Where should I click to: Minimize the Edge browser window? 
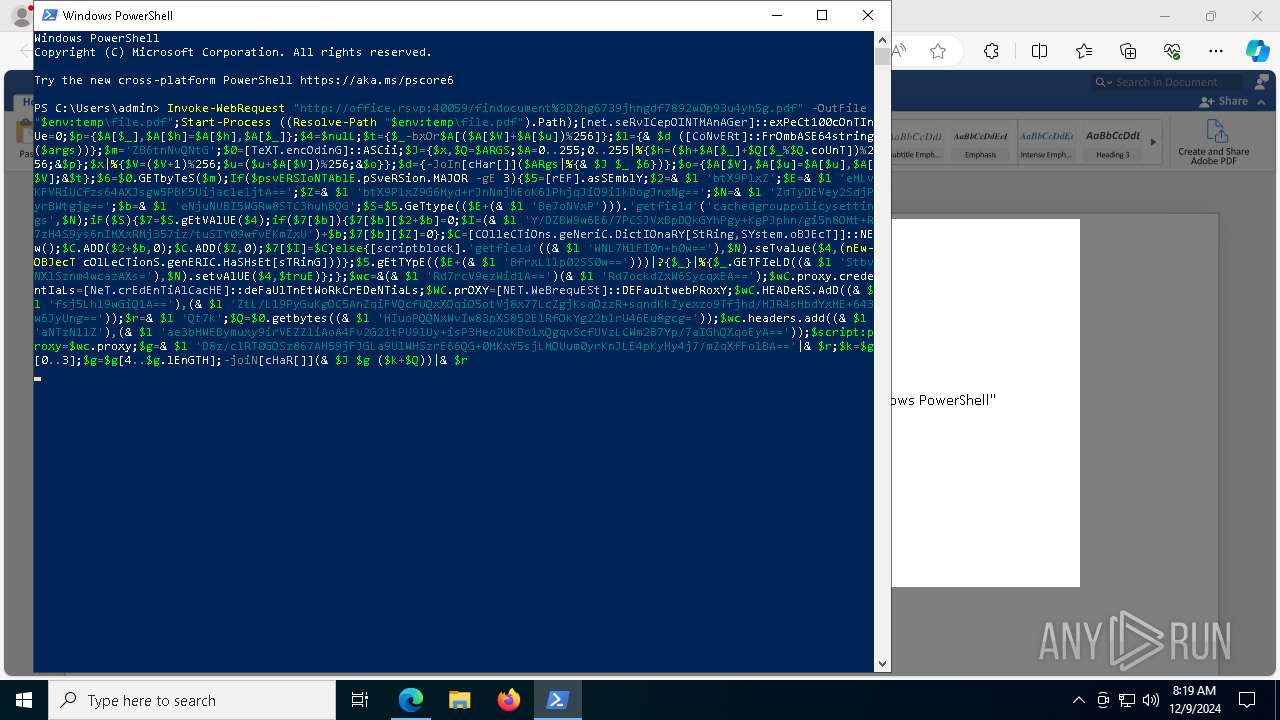pos(1164,16)
